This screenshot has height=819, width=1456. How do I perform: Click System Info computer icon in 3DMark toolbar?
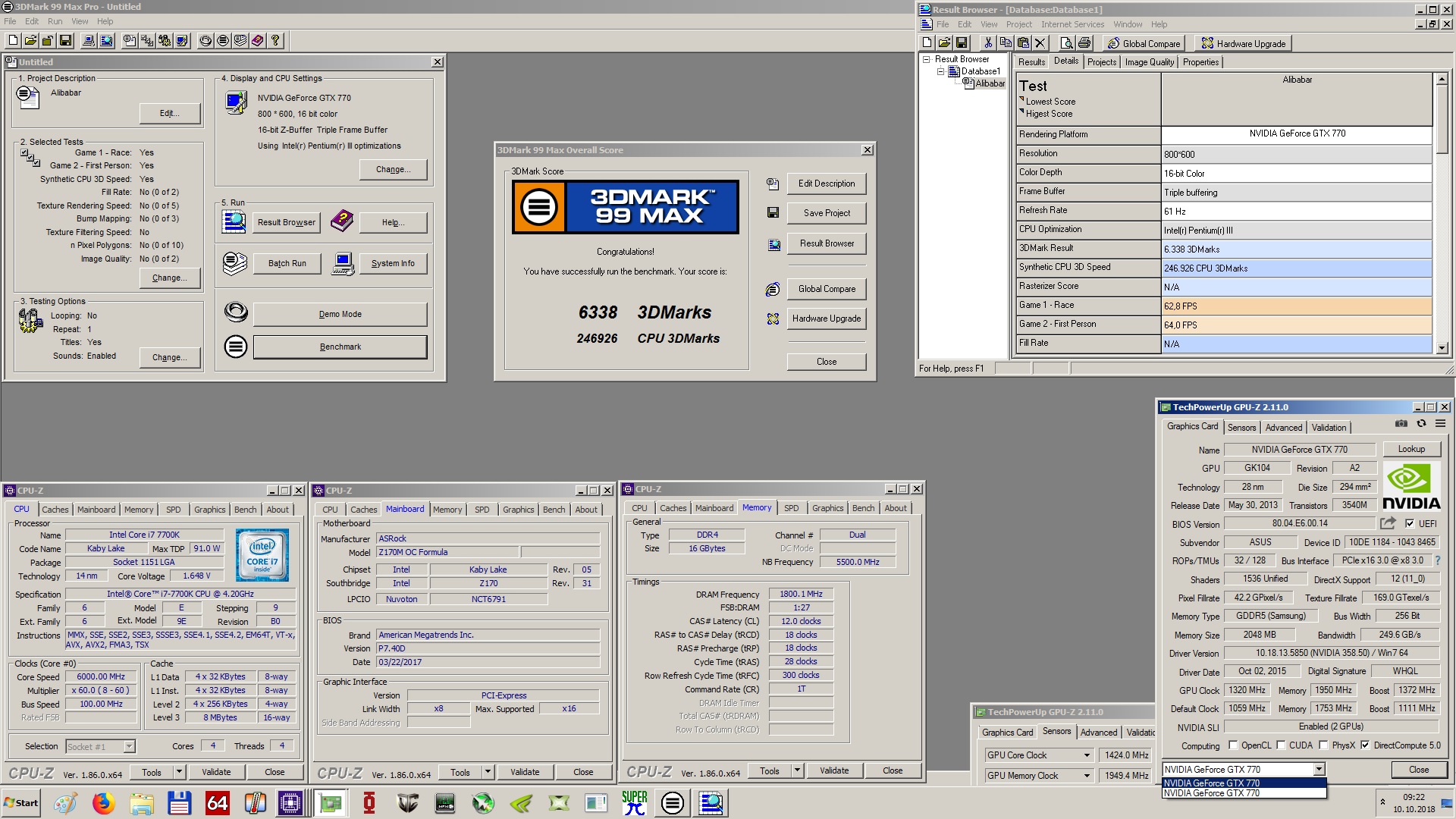(x=89, y=40)
